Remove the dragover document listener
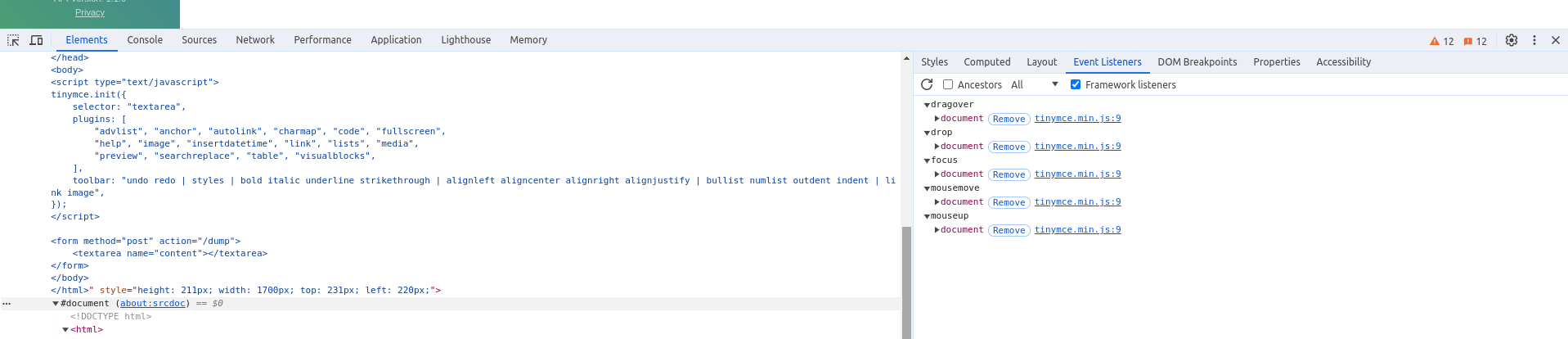The image size is (1568, 339). (1009, 119)
